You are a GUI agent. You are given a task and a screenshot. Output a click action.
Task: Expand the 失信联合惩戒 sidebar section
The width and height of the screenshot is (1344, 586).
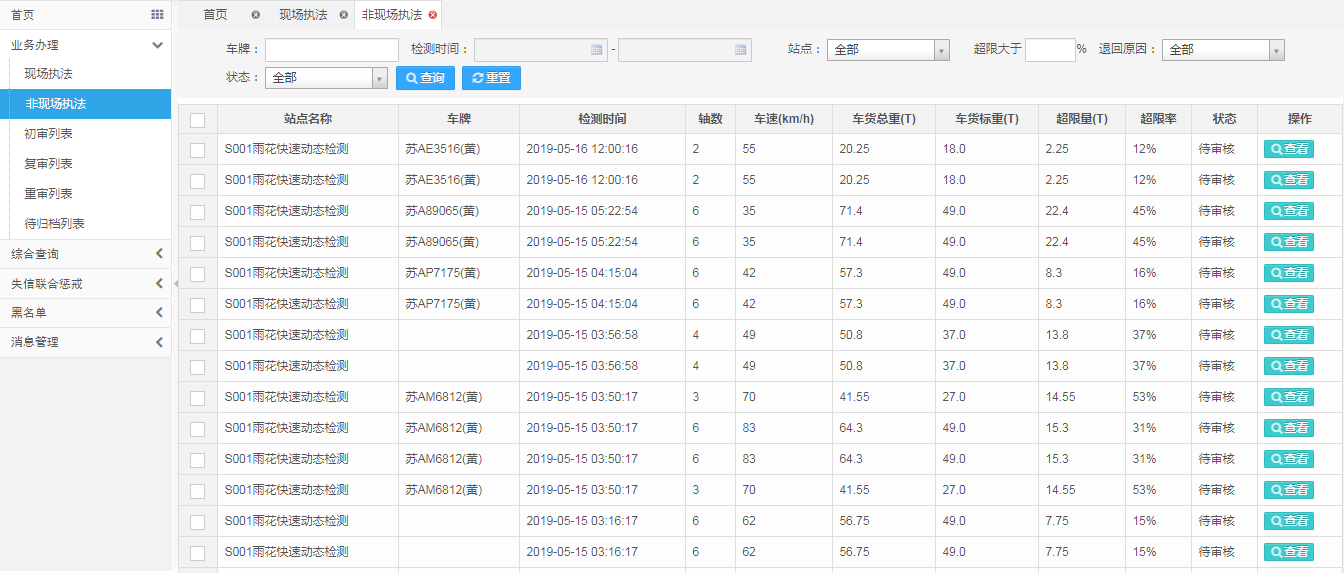(159, 284)
